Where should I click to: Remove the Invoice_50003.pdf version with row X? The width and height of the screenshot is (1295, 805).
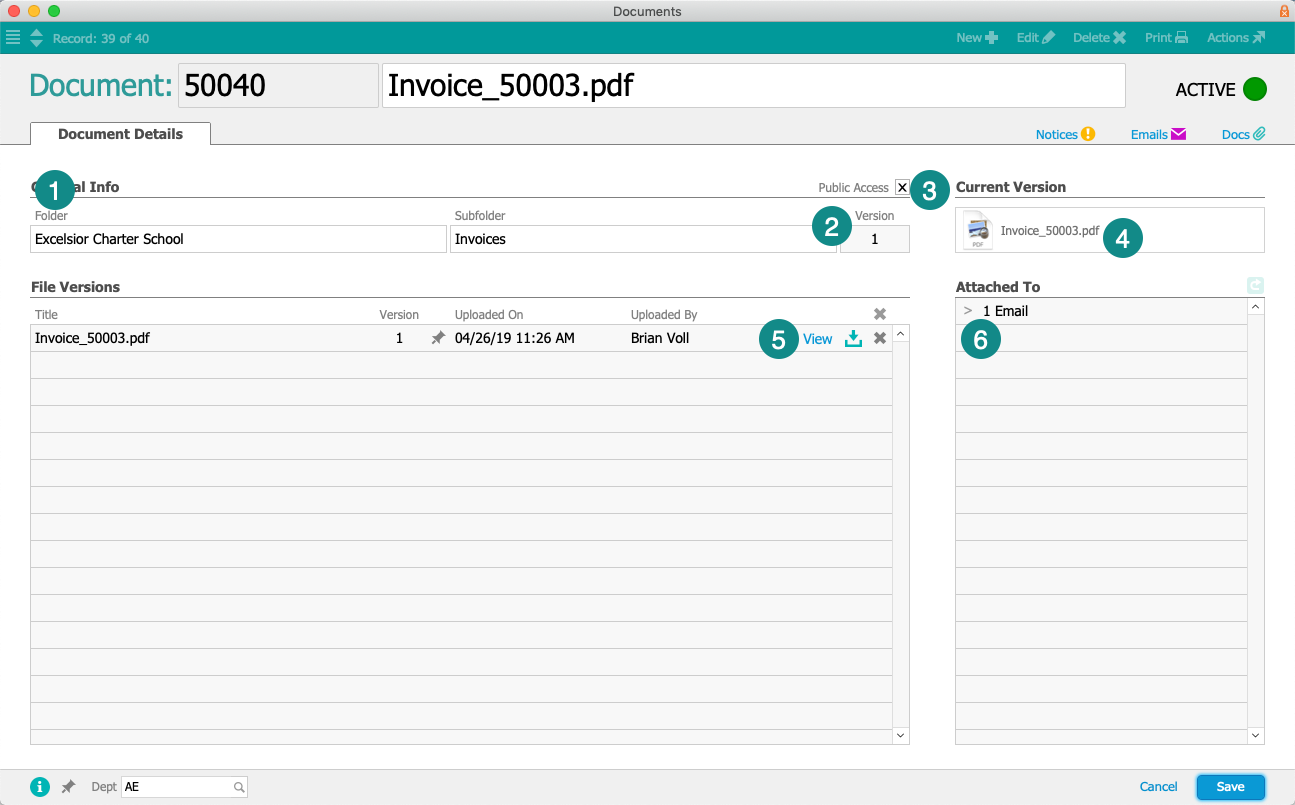tap(880, 338)
